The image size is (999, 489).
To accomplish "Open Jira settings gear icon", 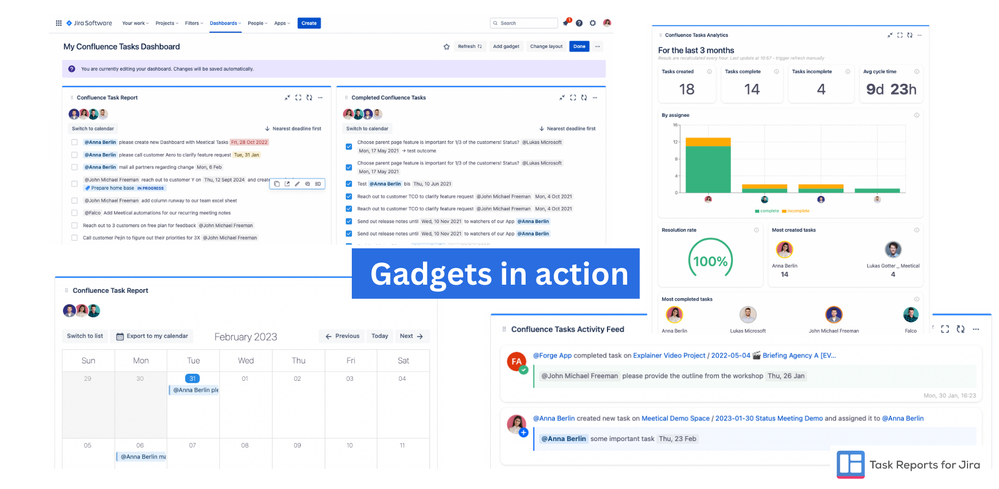I will pos(593,23).
